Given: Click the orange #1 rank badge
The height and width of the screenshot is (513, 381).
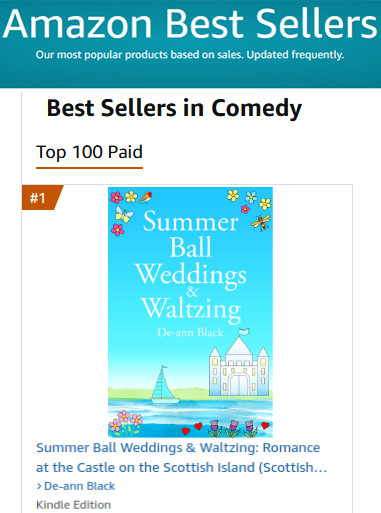Looking at the screenshot, I should 42,198.
